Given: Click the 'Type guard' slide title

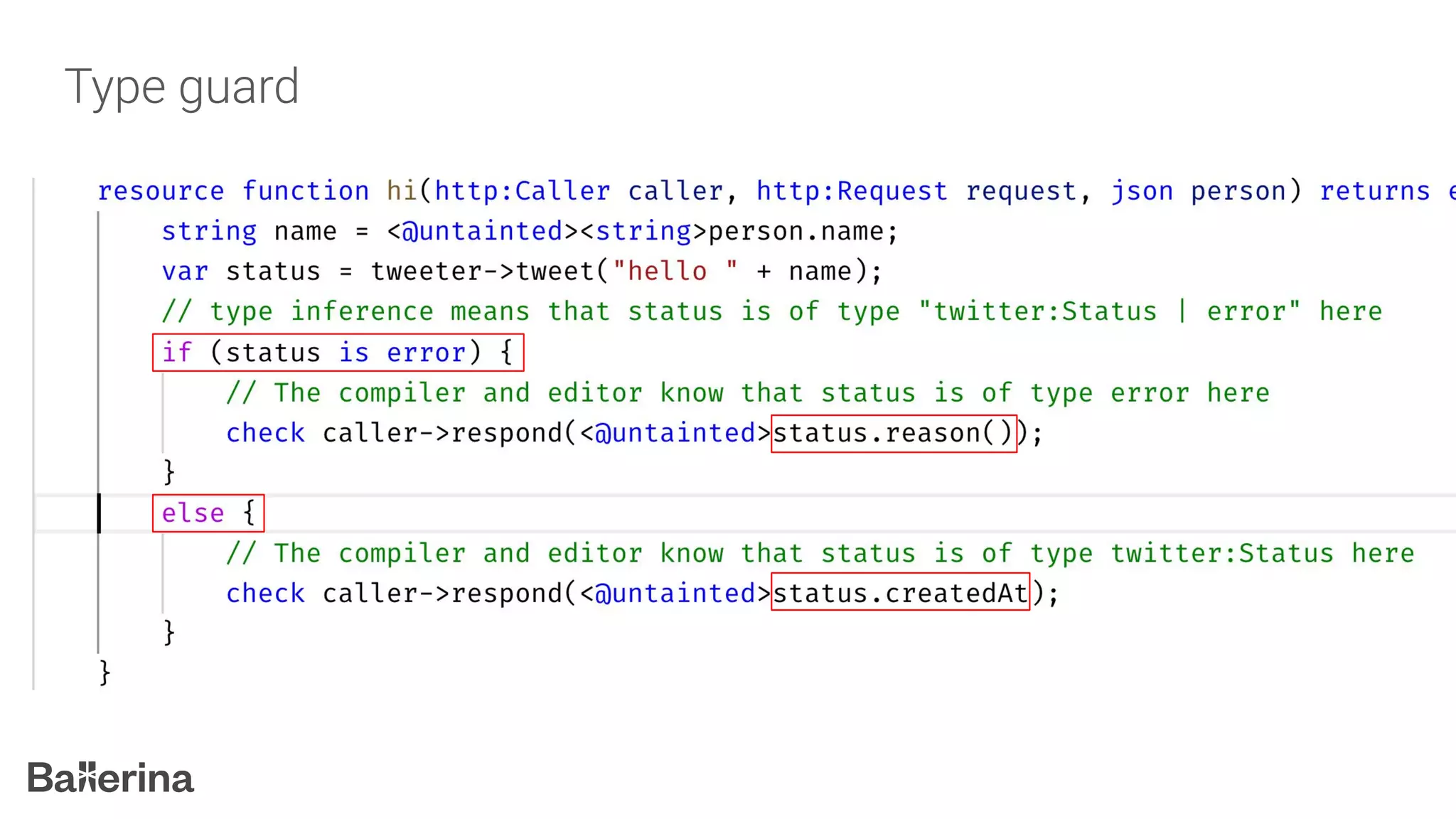Looking at the screenshot, I should [182, 87].
